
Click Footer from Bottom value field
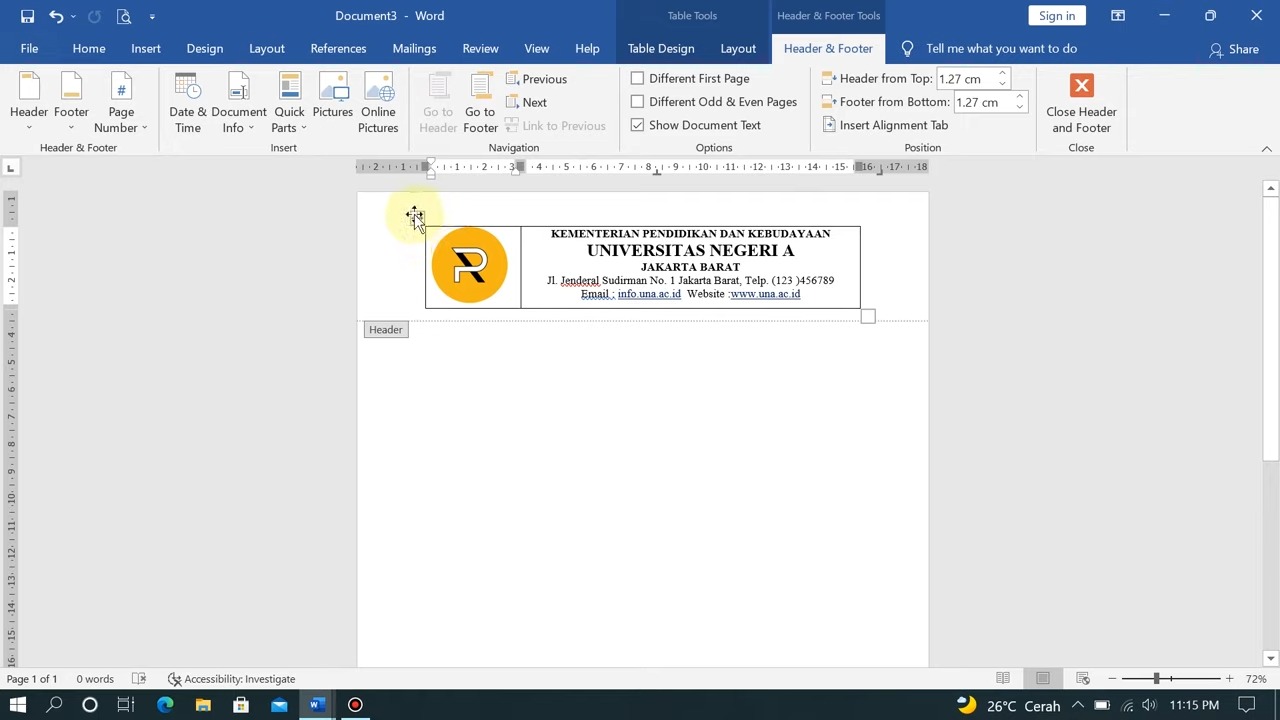(x=982, y=102)
